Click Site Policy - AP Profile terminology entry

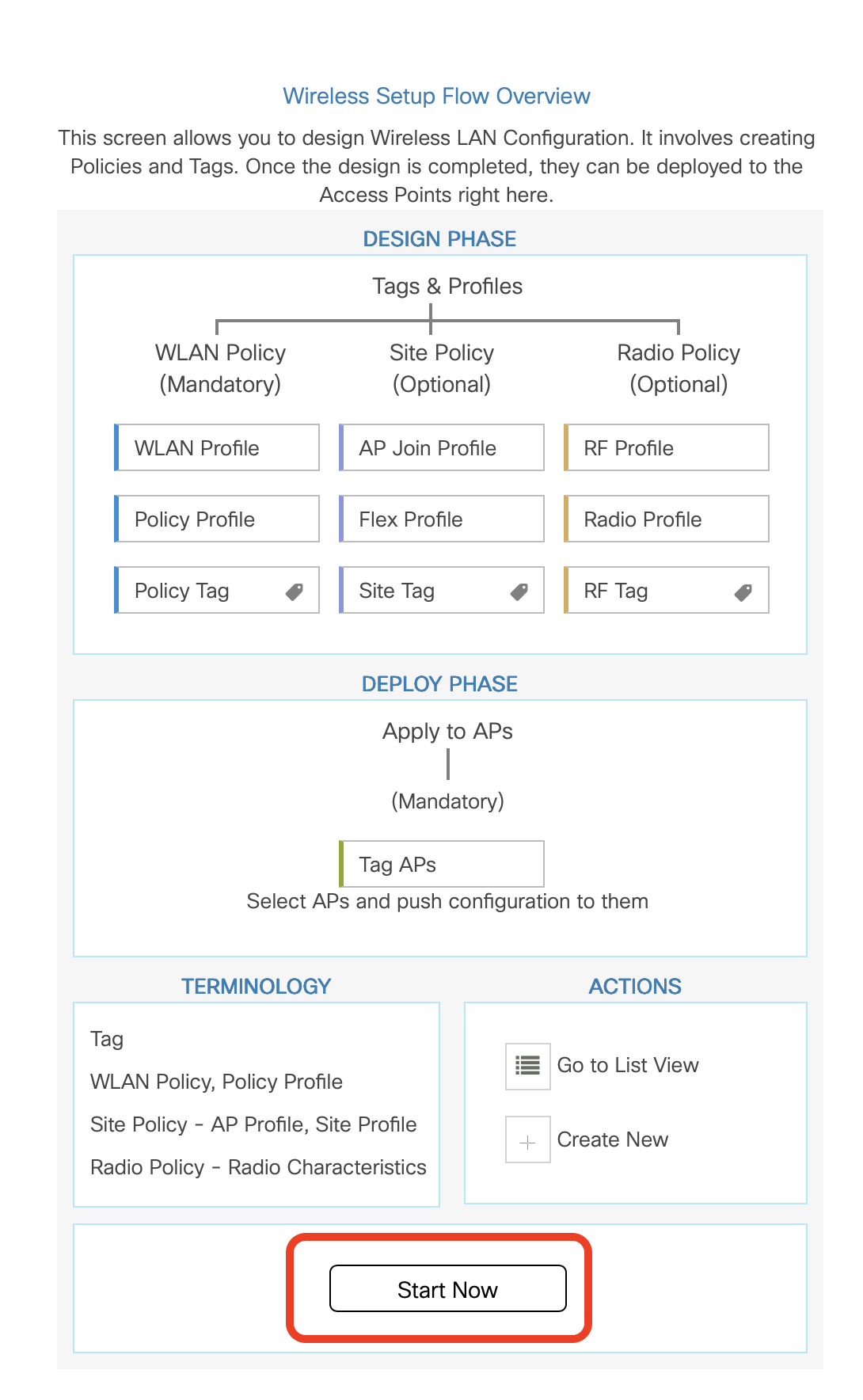click(x=253, y=1124)
